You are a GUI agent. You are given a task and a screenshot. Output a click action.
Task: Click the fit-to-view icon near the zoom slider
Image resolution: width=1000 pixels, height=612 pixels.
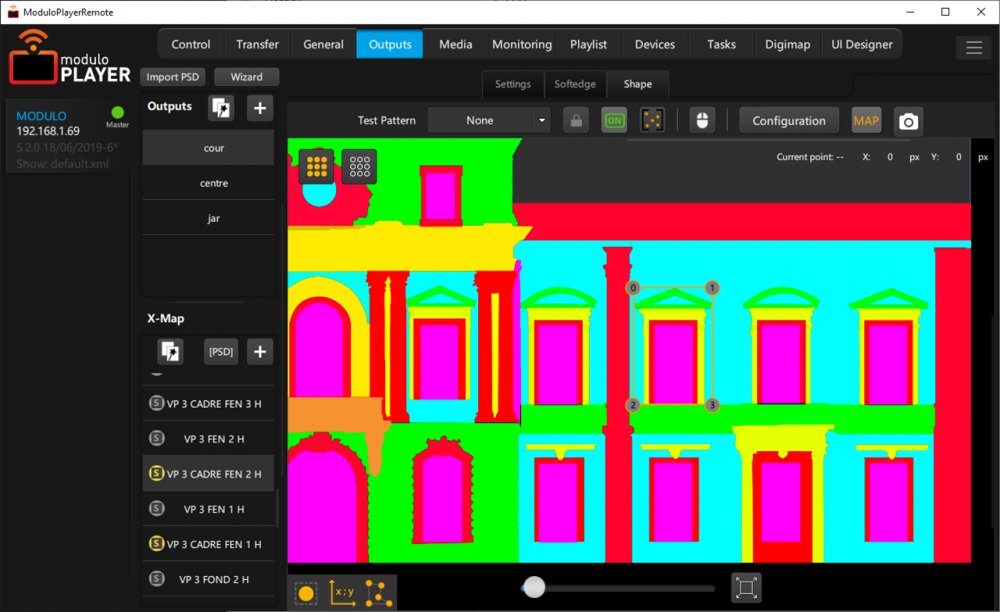click(746, 587)
